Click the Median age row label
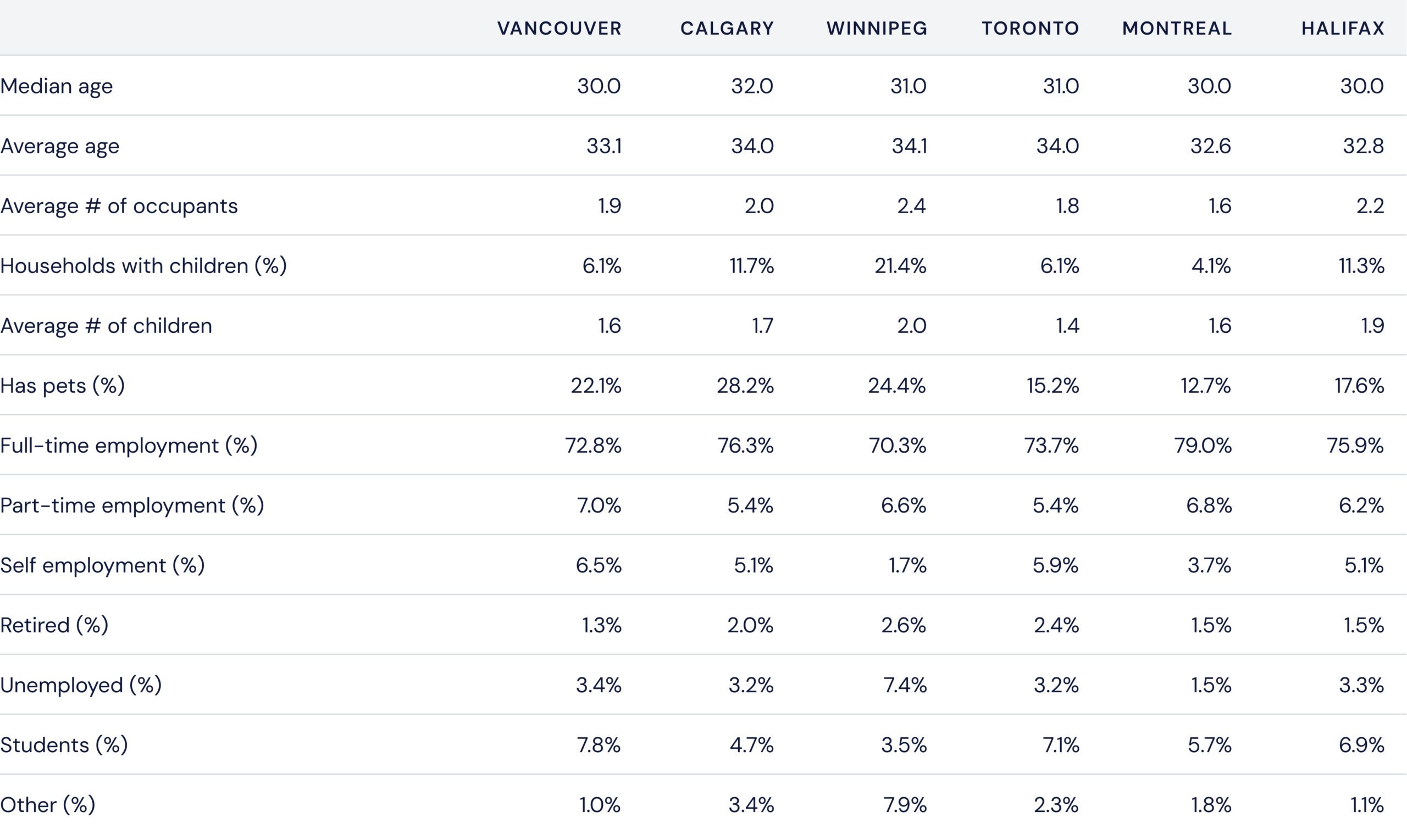Viewport: 1407px width, 840px height. coord(57,86)
